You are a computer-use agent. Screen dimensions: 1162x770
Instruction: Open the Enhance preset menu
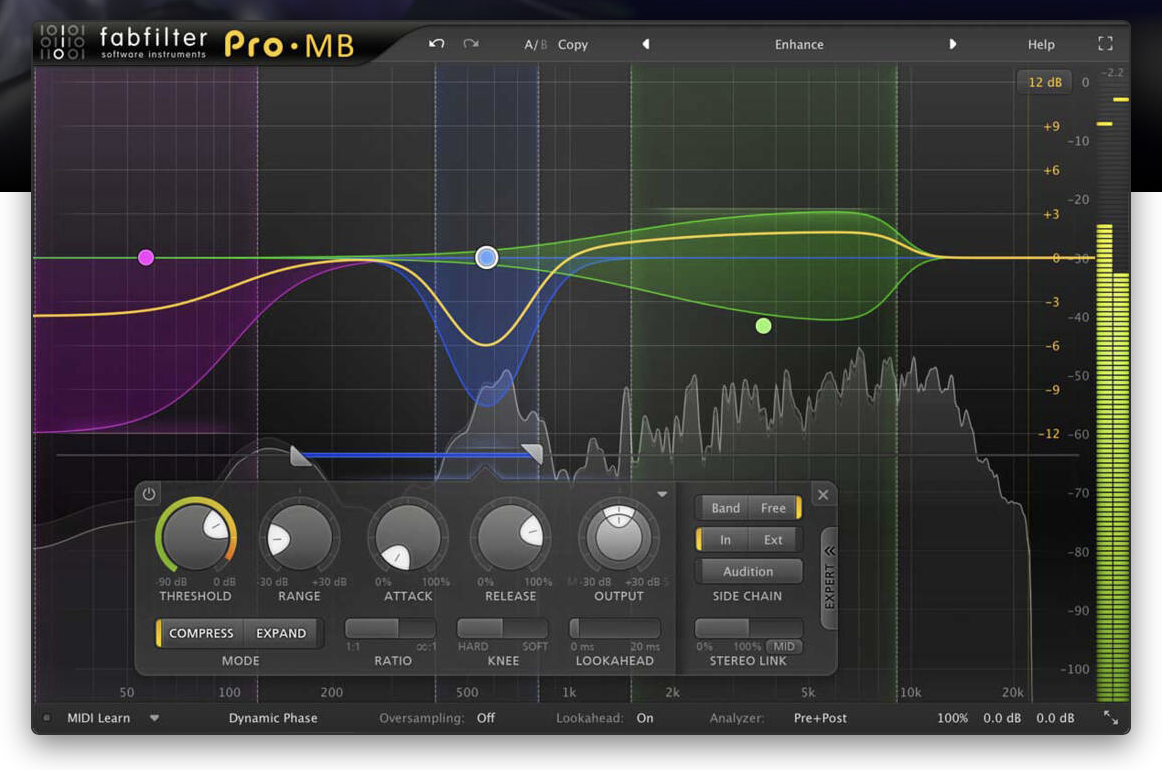click(799, 44)
